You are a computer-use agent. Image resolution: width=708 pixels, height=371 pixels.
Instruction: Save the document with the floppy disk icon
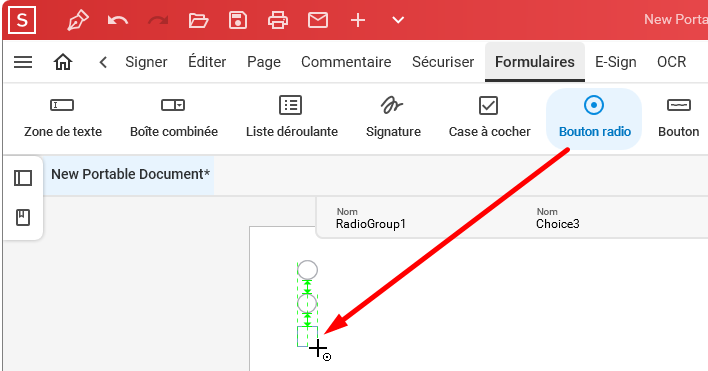[238, 20]
